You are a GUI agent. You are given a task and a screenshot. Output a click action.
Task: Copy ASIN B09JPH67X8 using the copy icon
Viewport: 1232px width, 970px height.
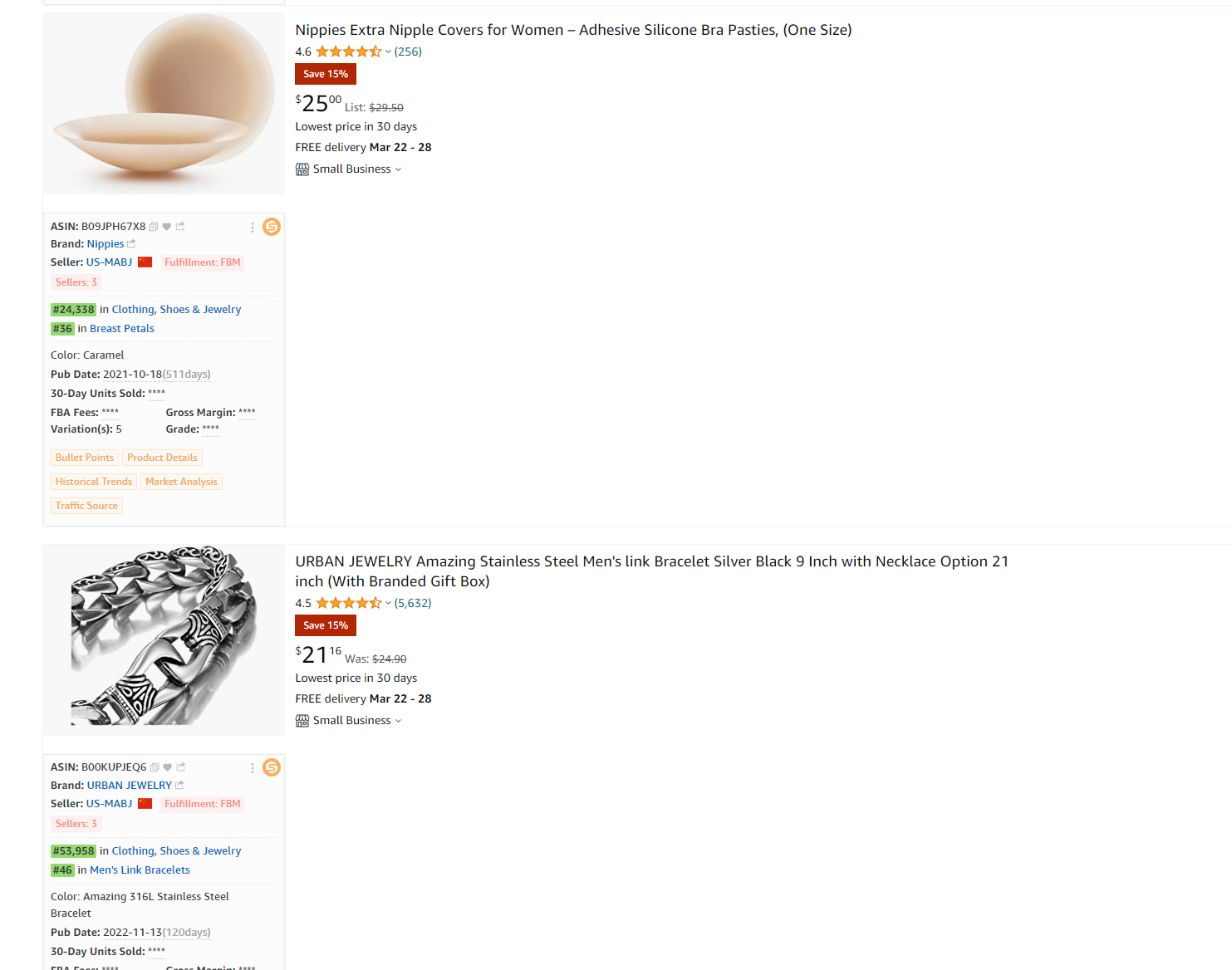154,227
